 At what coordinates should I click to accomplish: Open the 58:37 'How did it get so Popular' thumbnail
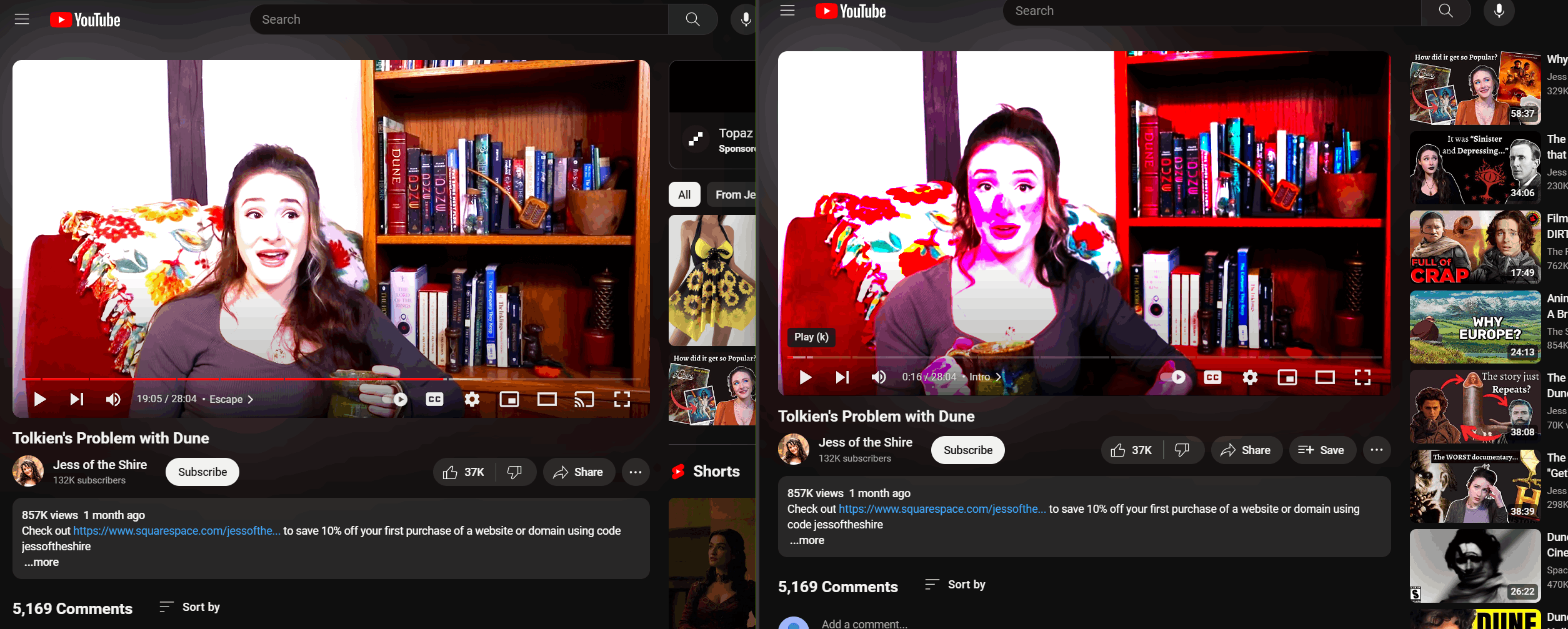point(1476,88)
